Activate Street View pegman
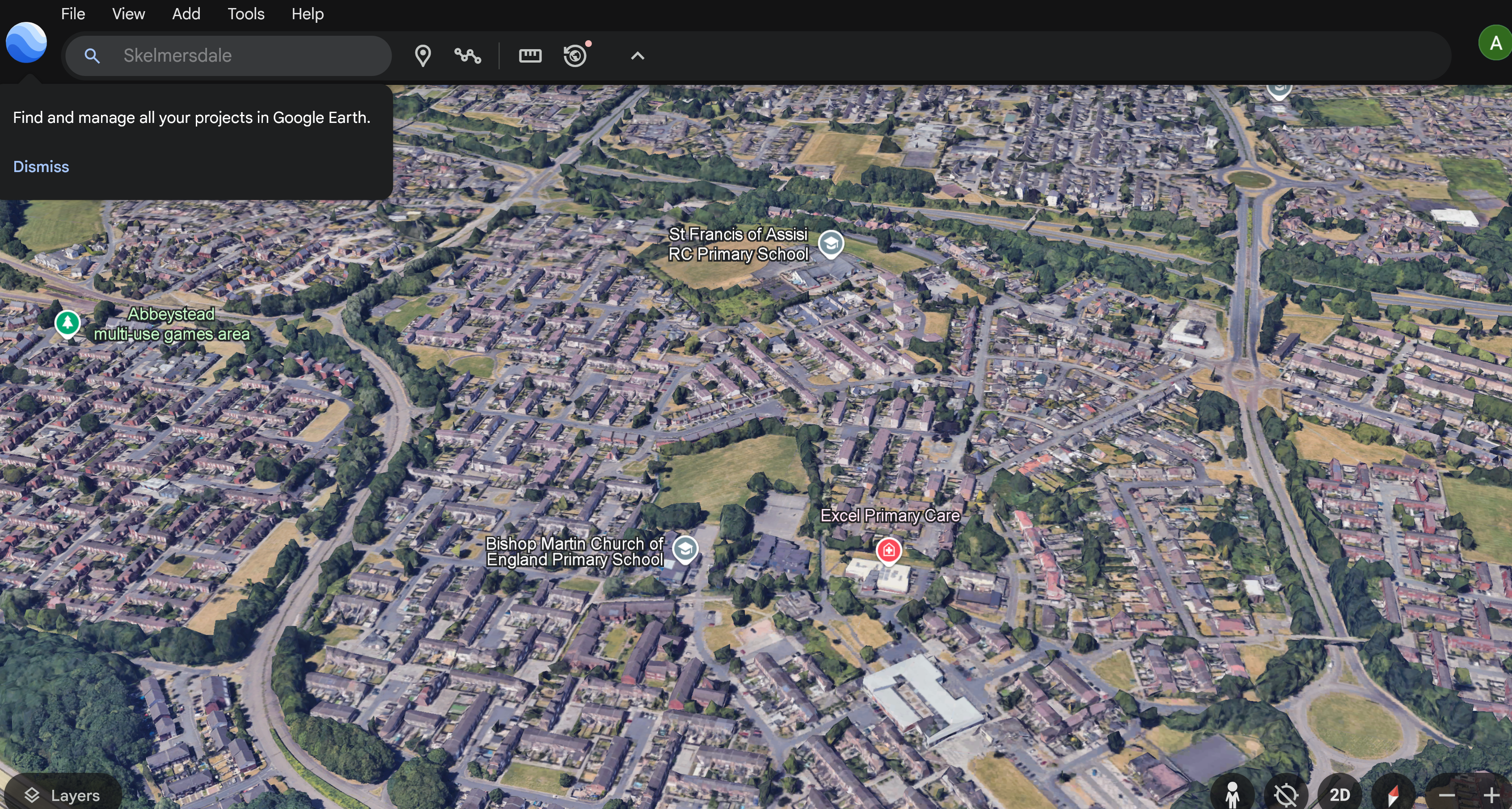The height and width of the screenshot is (809, 1512). pos(1232,794)
